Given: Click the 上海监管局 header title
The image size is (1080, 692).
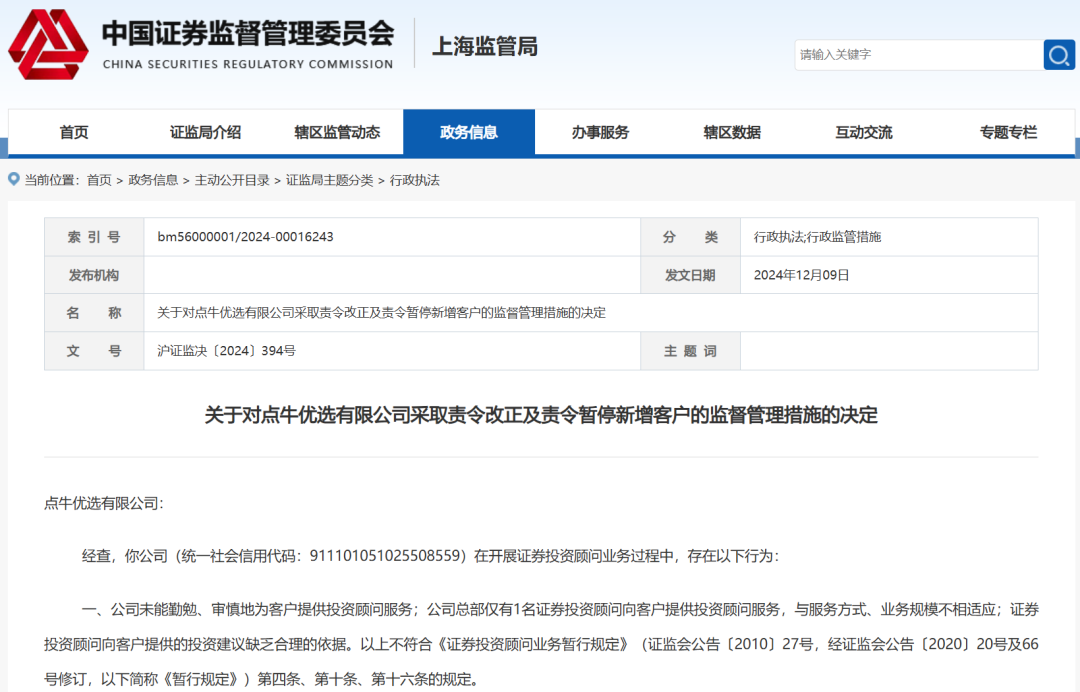Looking at the screenshot, I should pos(484,46).
